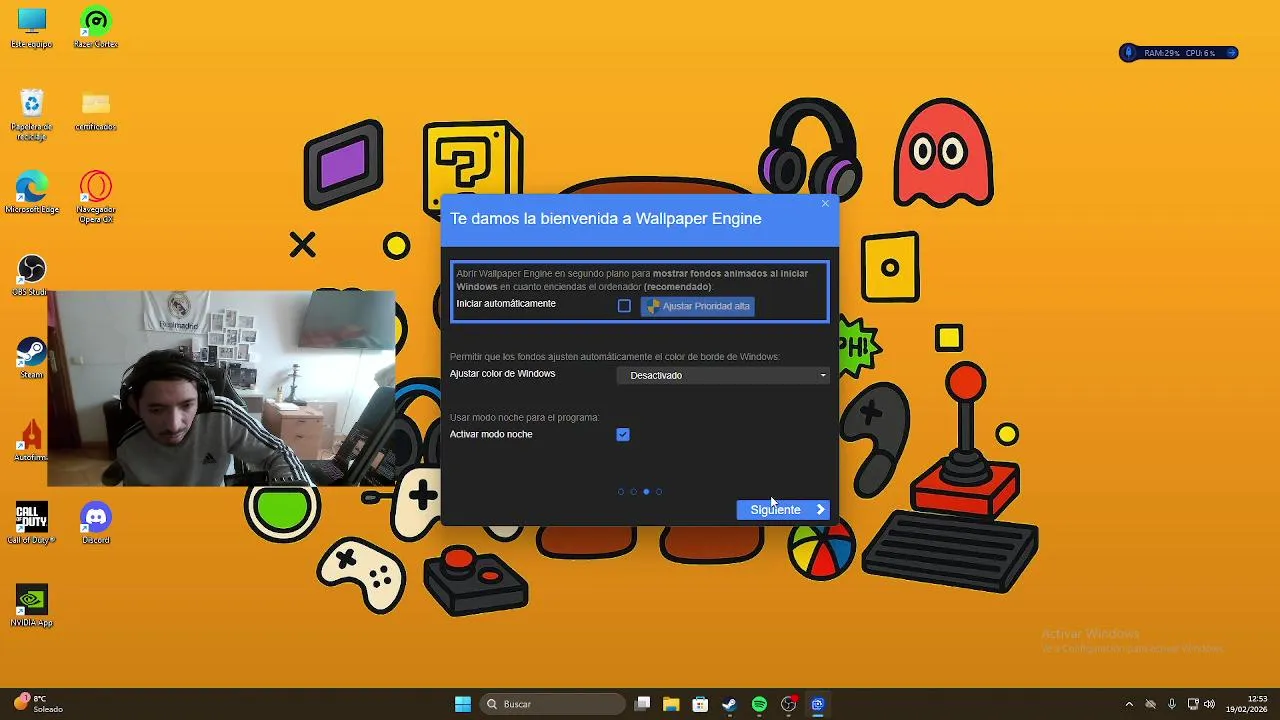The width and height of the screenshot is (1280, 720).
Task: Show hidden system tray icons
Action: coord(1129,704)
